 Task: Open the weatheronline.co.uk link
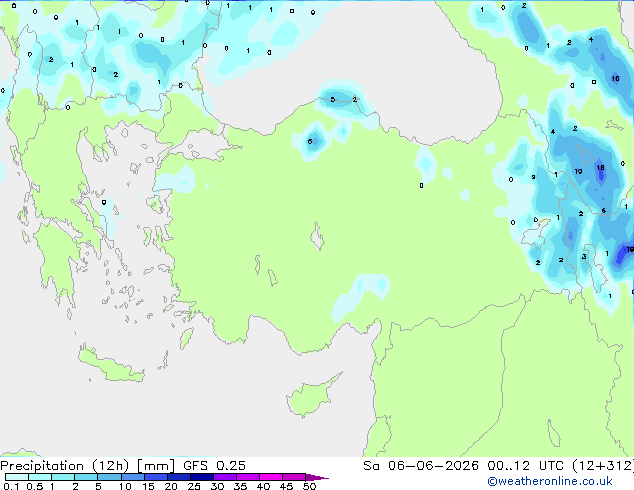pos(550,481)
